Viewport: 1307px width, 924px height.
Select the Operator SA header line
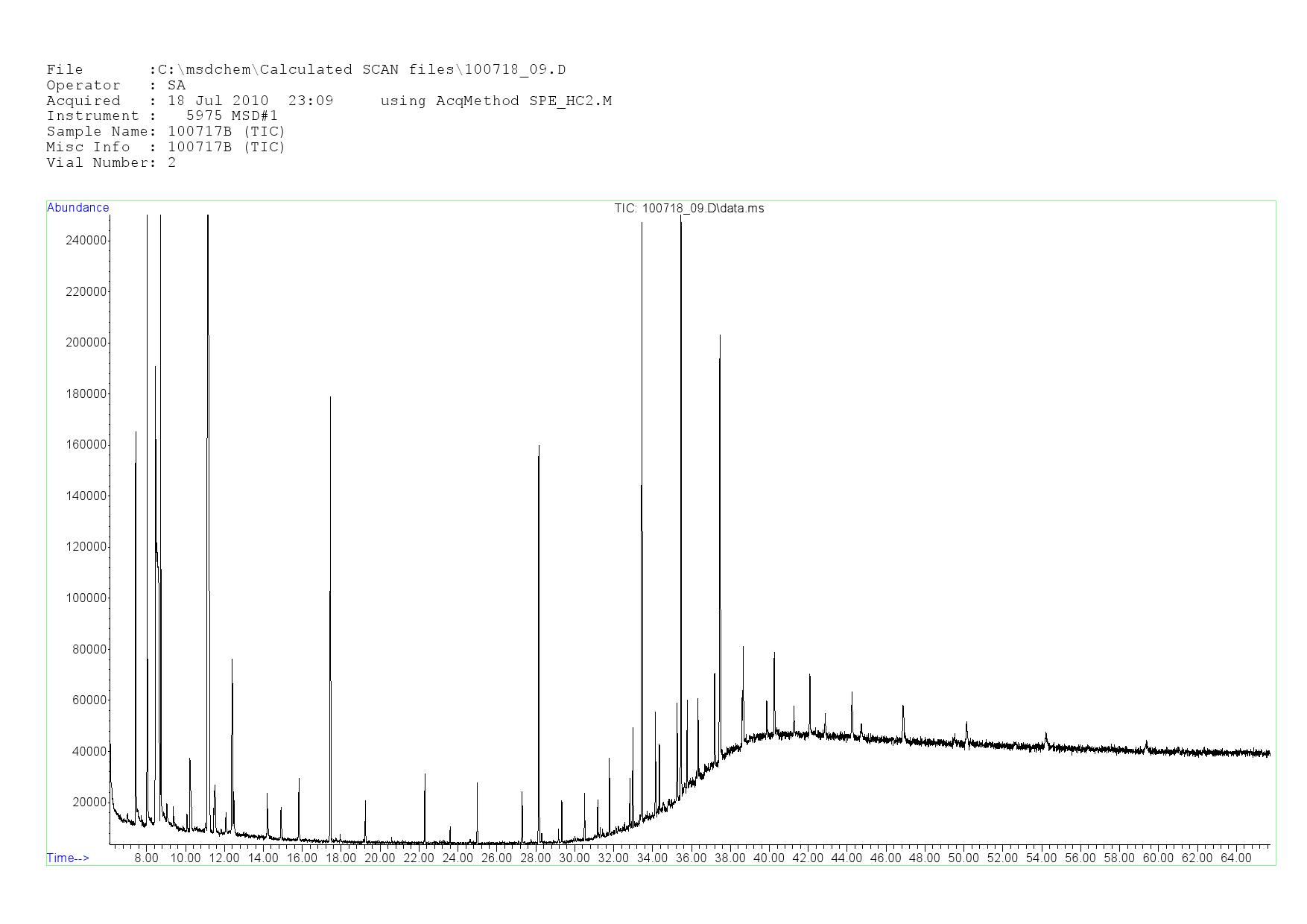click(x=115, y=86)
